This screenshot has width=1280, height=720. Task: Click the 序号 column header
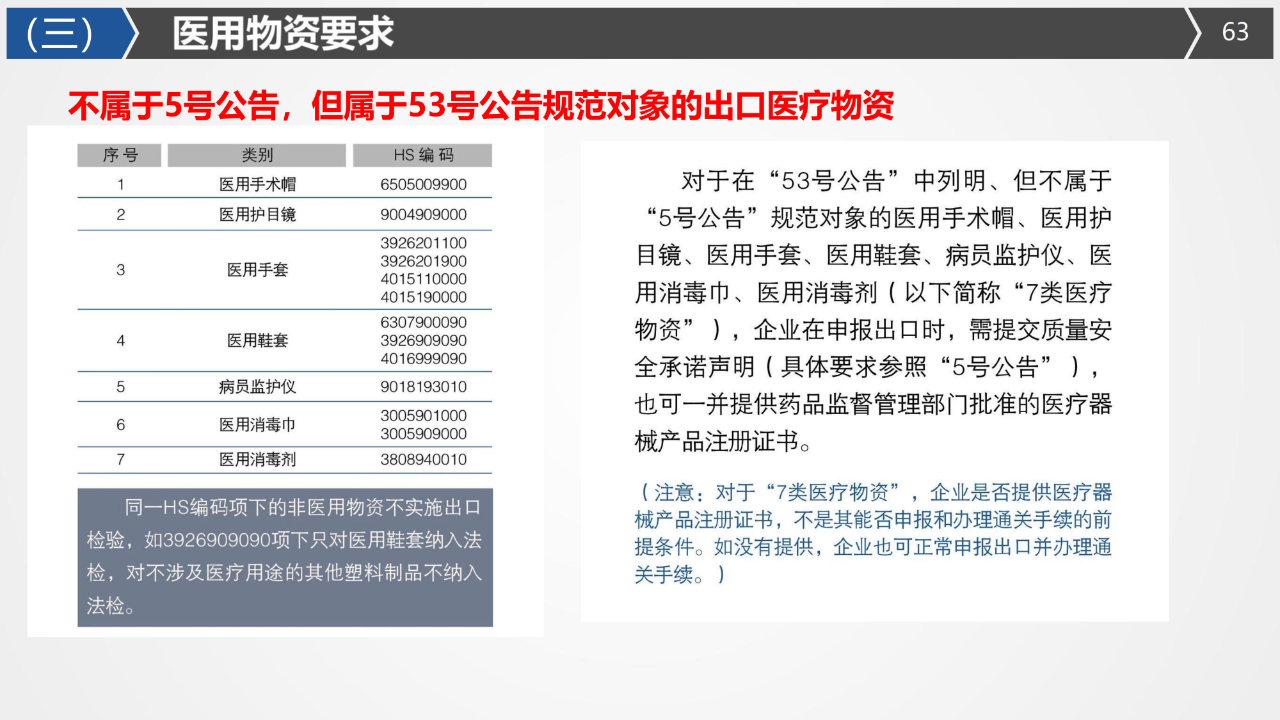[x=120, y=155]
